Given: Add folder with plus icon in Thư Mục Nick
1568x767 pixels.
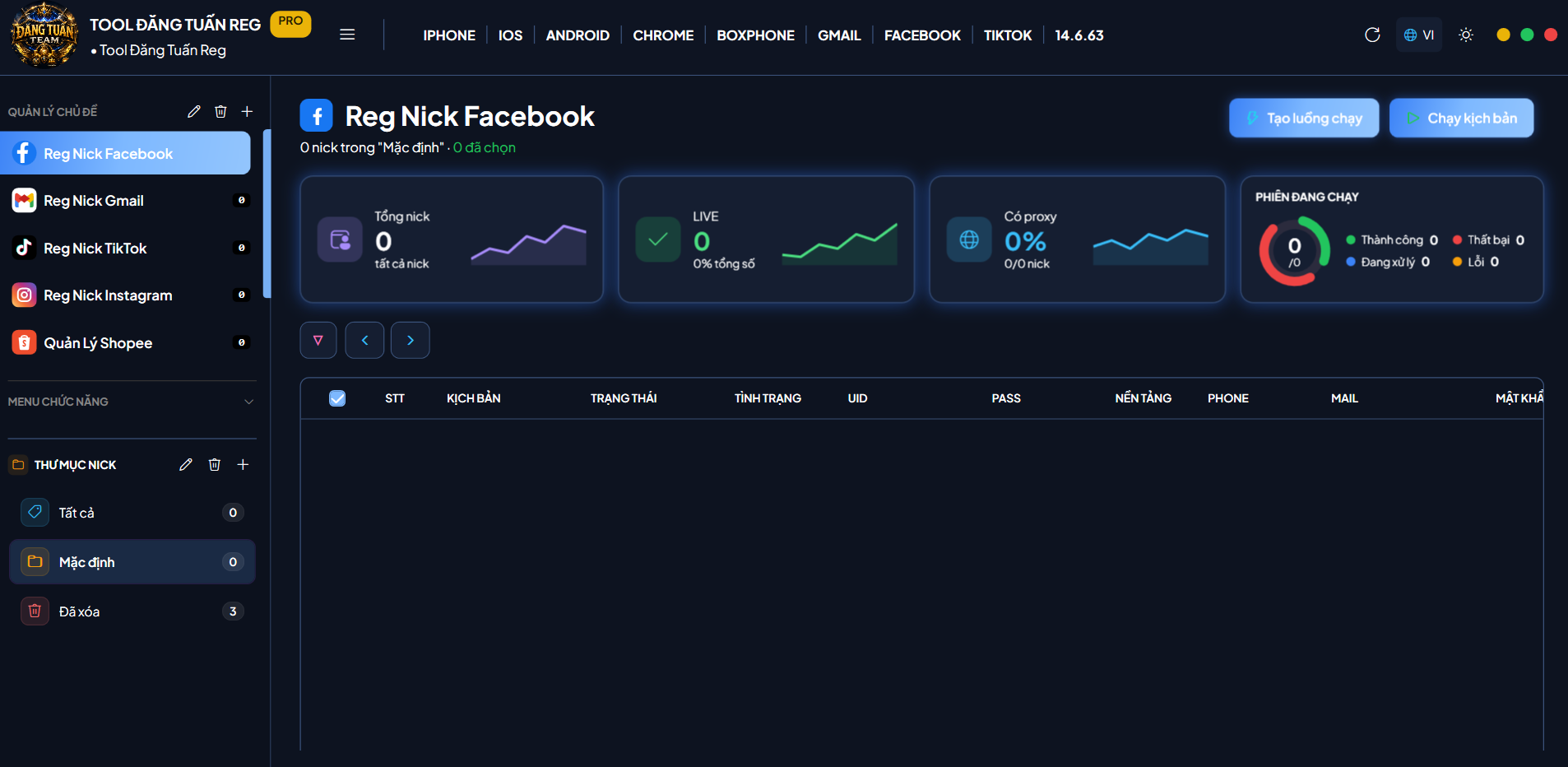Looking at the screenshot, I should (x=243, y=465).
